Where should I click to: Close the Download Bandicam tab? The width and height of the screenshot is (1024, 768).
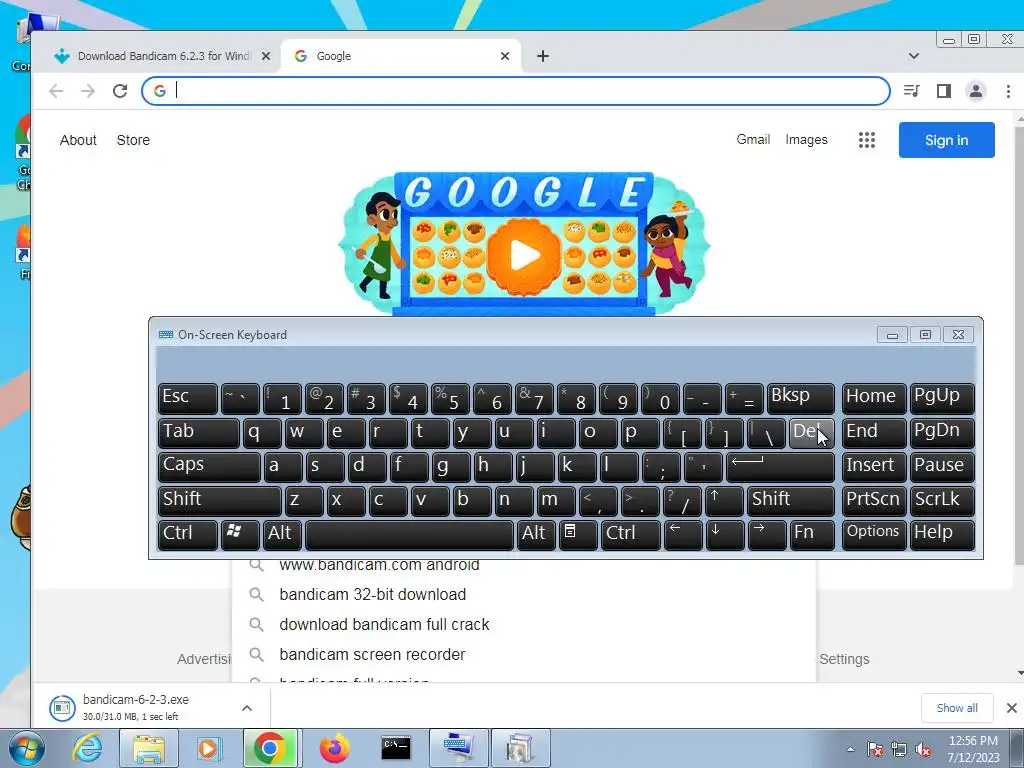tap(266, 56)
